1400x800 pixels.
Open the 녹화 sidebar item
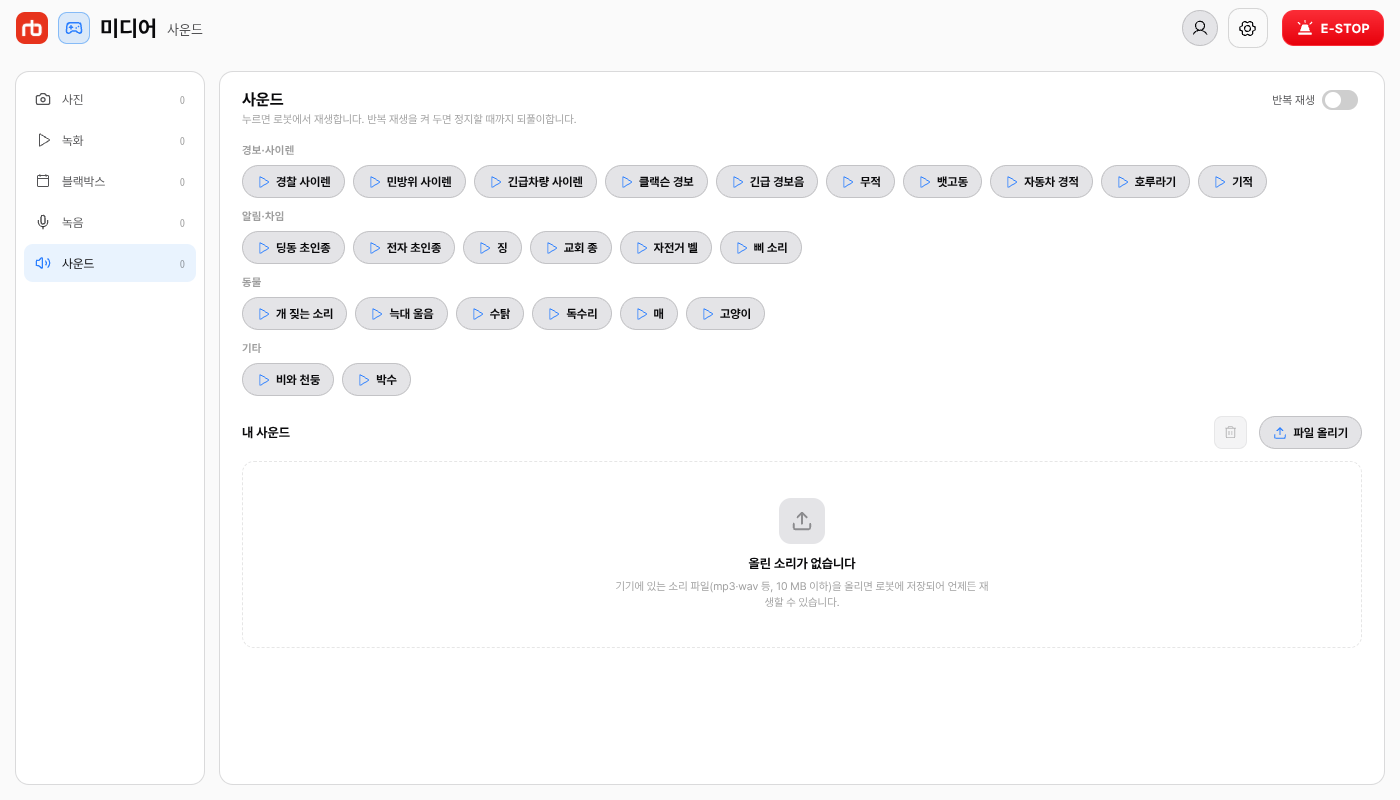tap(110, 140)
